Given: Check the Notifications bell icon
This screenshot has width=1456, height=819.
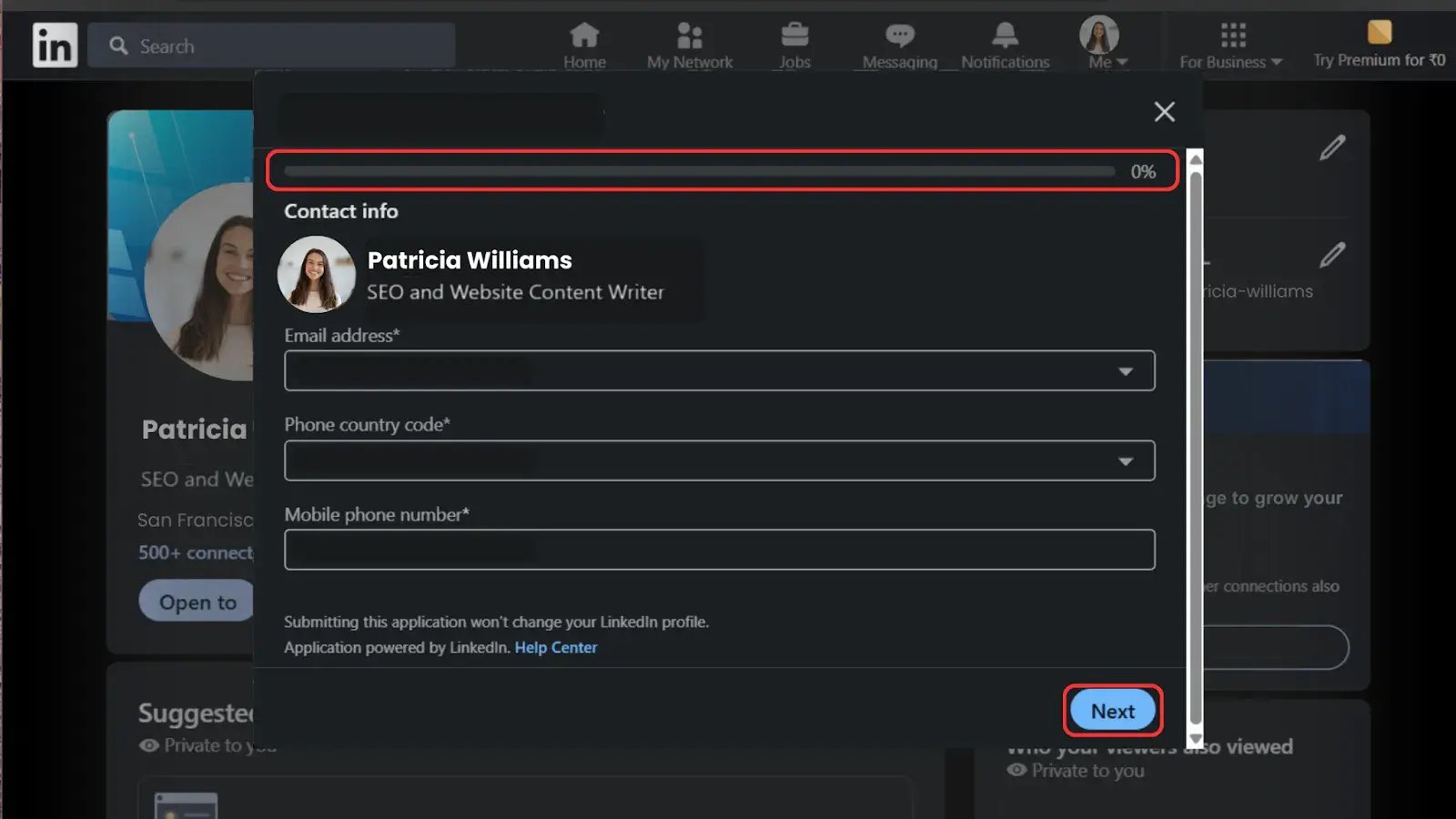Looking at the screenshot, I should (1005, 36).
